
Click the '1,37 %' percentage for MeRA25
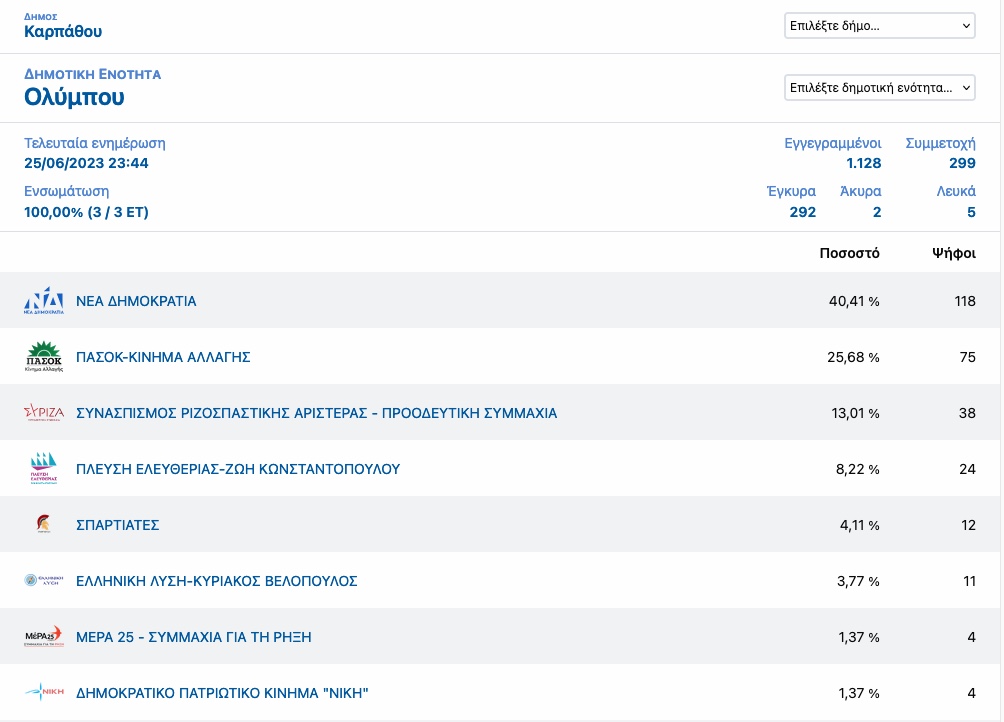click(x=859, y=637)
